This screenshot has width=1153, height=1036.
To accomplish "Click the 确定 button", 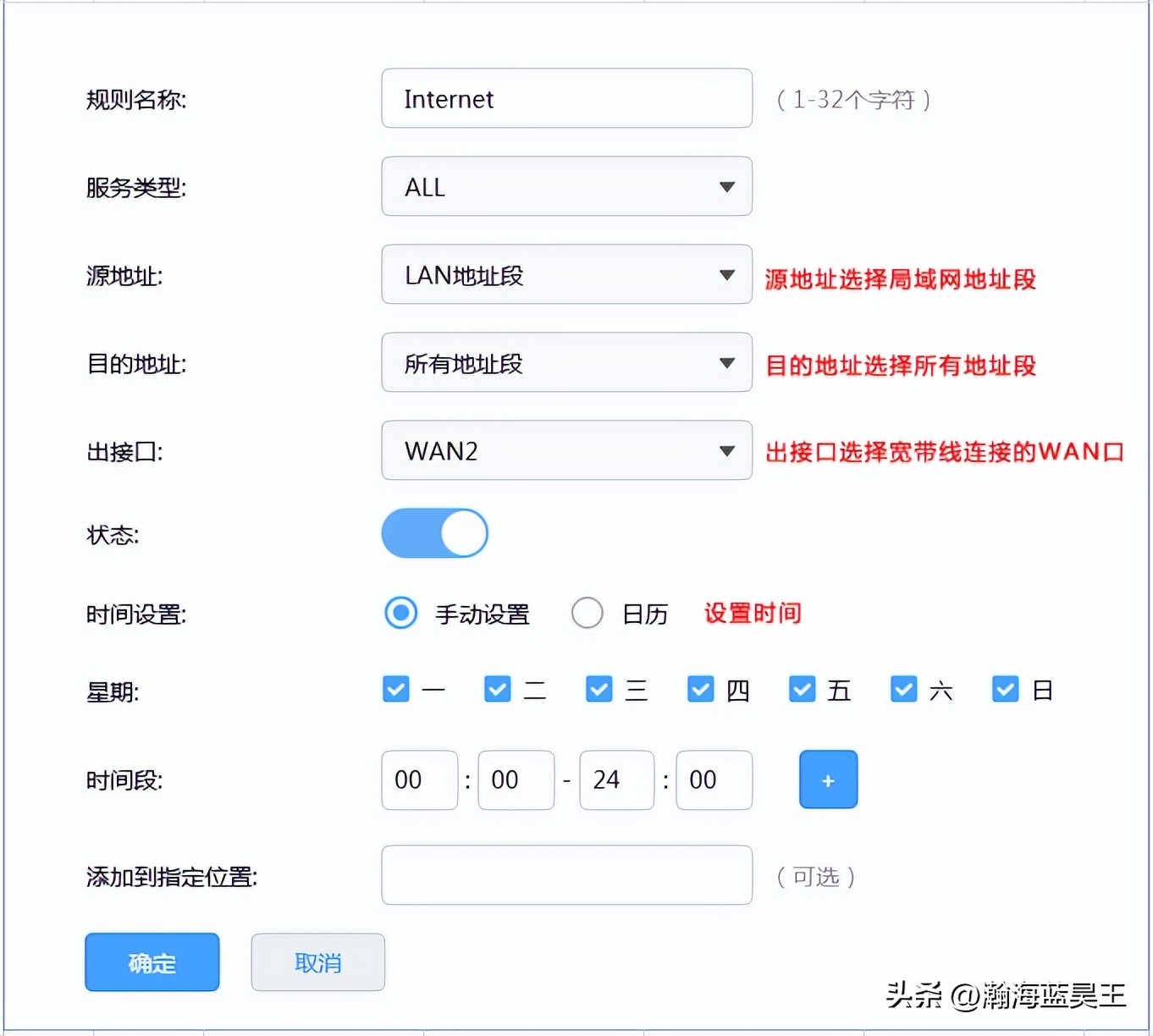I will pyautogui.click(x=152, y=962).
